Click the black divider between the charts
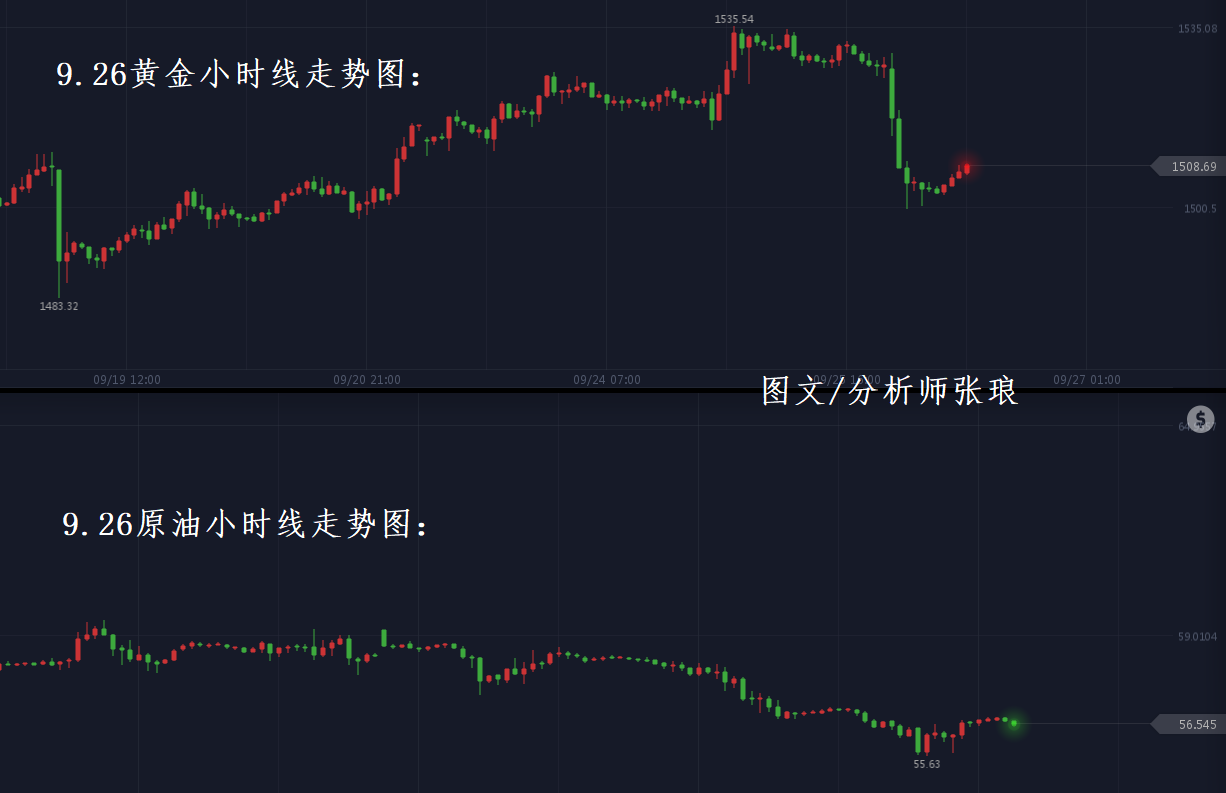1226x793 pixels. pyautogui.click(x=400, y=389)
